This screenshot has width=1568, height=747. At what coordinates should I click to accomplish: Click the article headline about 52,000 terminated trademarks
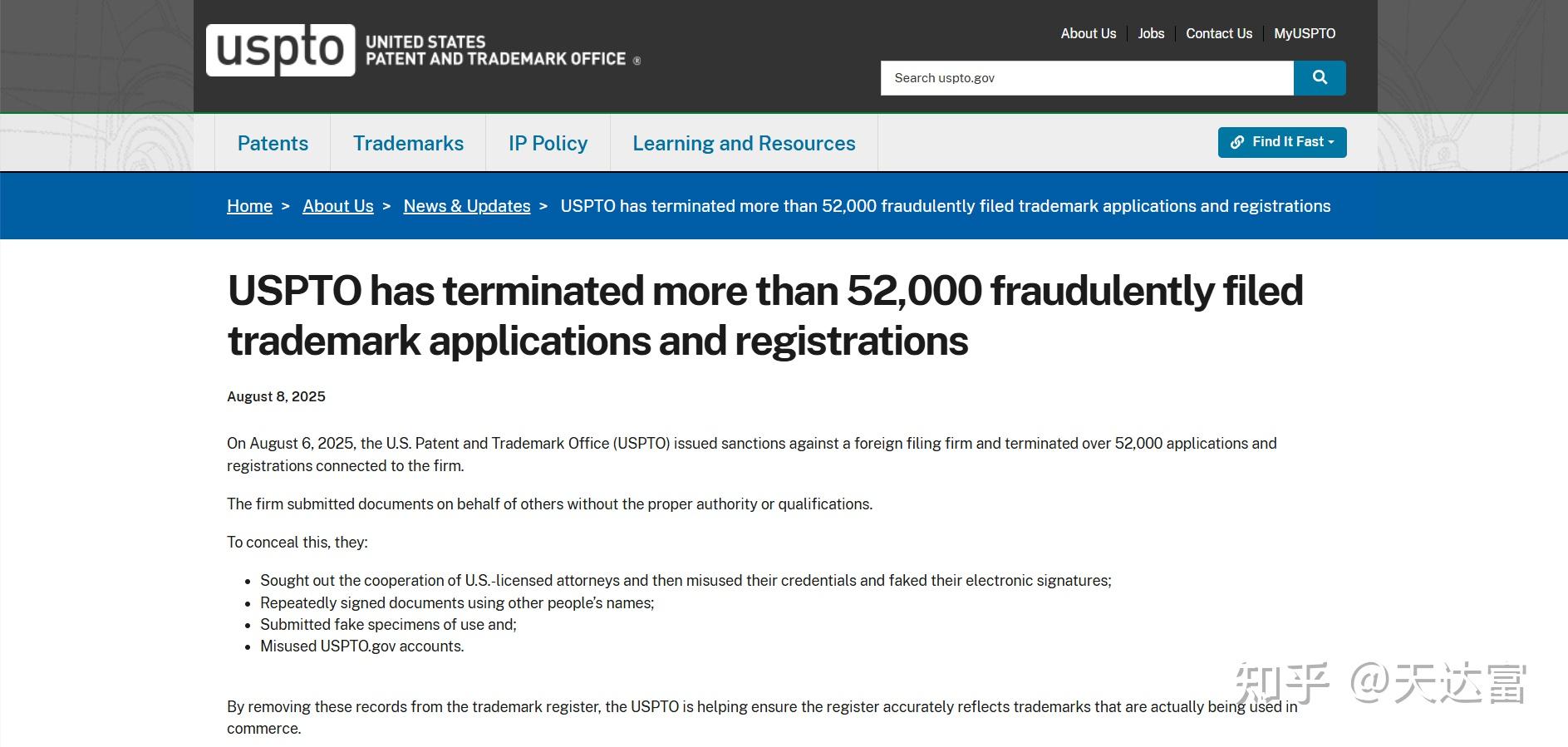[764, 315]
